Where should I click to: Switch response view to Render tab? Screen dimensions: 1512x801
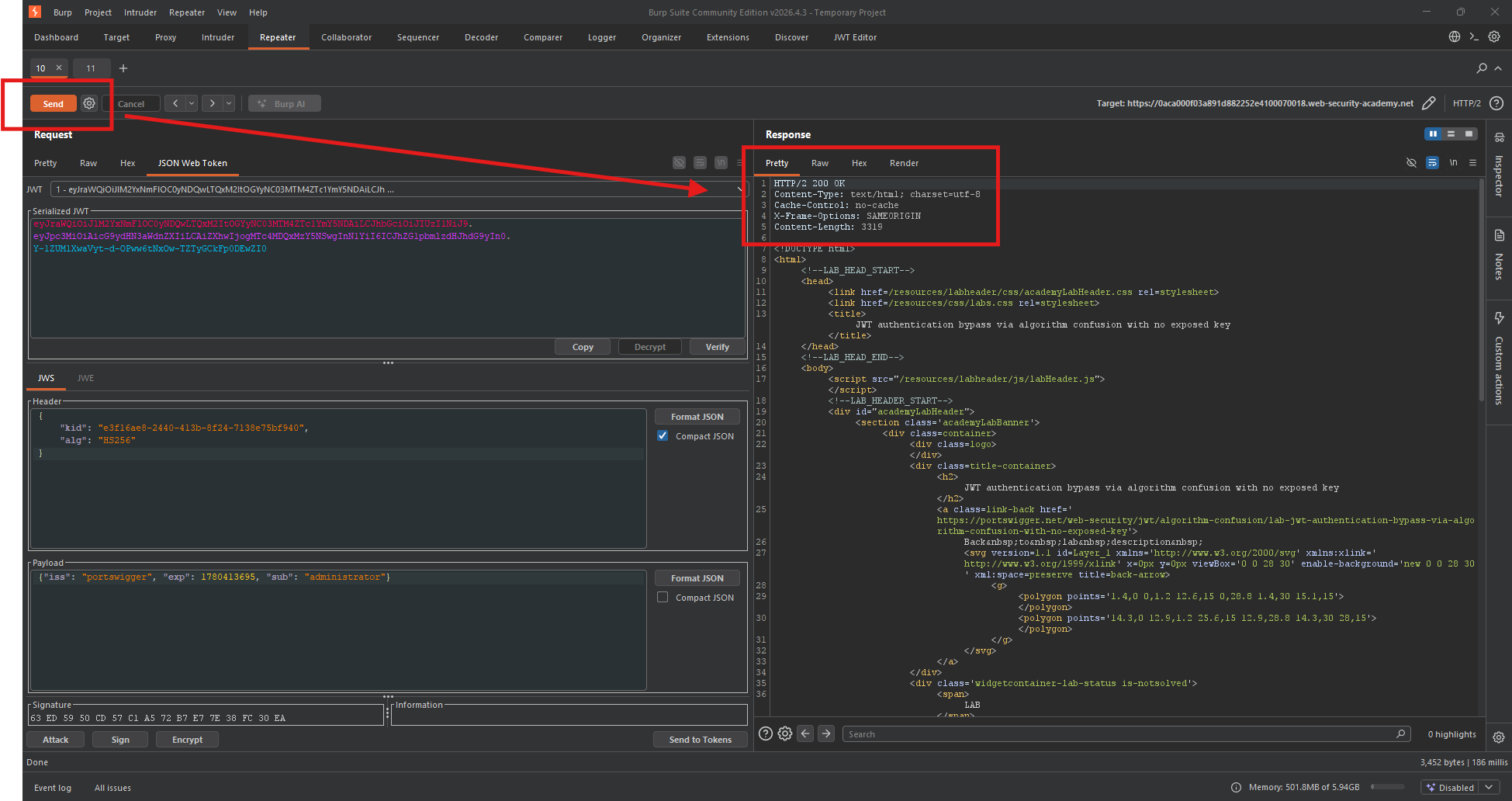click(904, 163)
